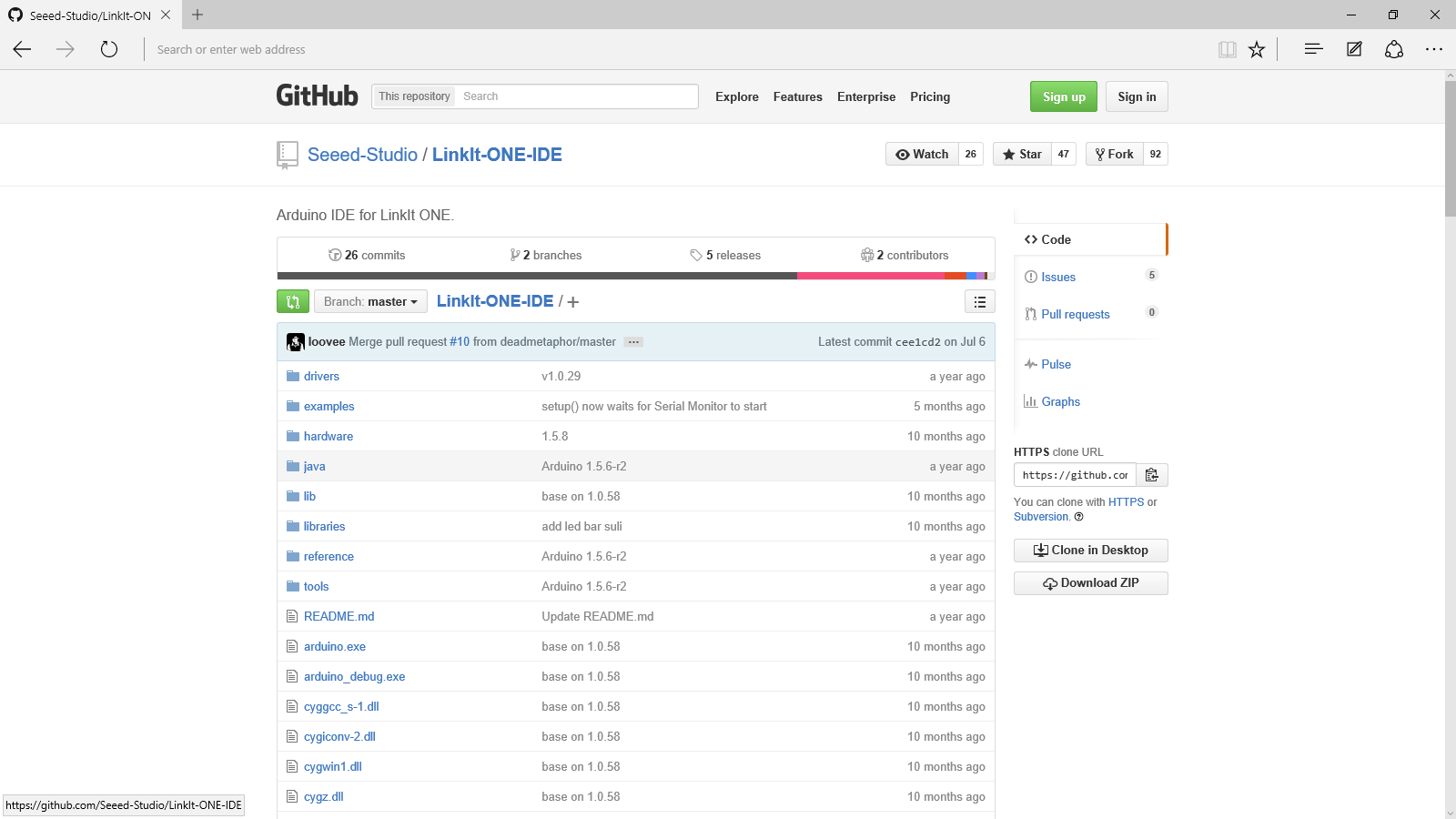Open the file list view icon button
This screenshot has height=819, width=1456.
coord(980,301)
